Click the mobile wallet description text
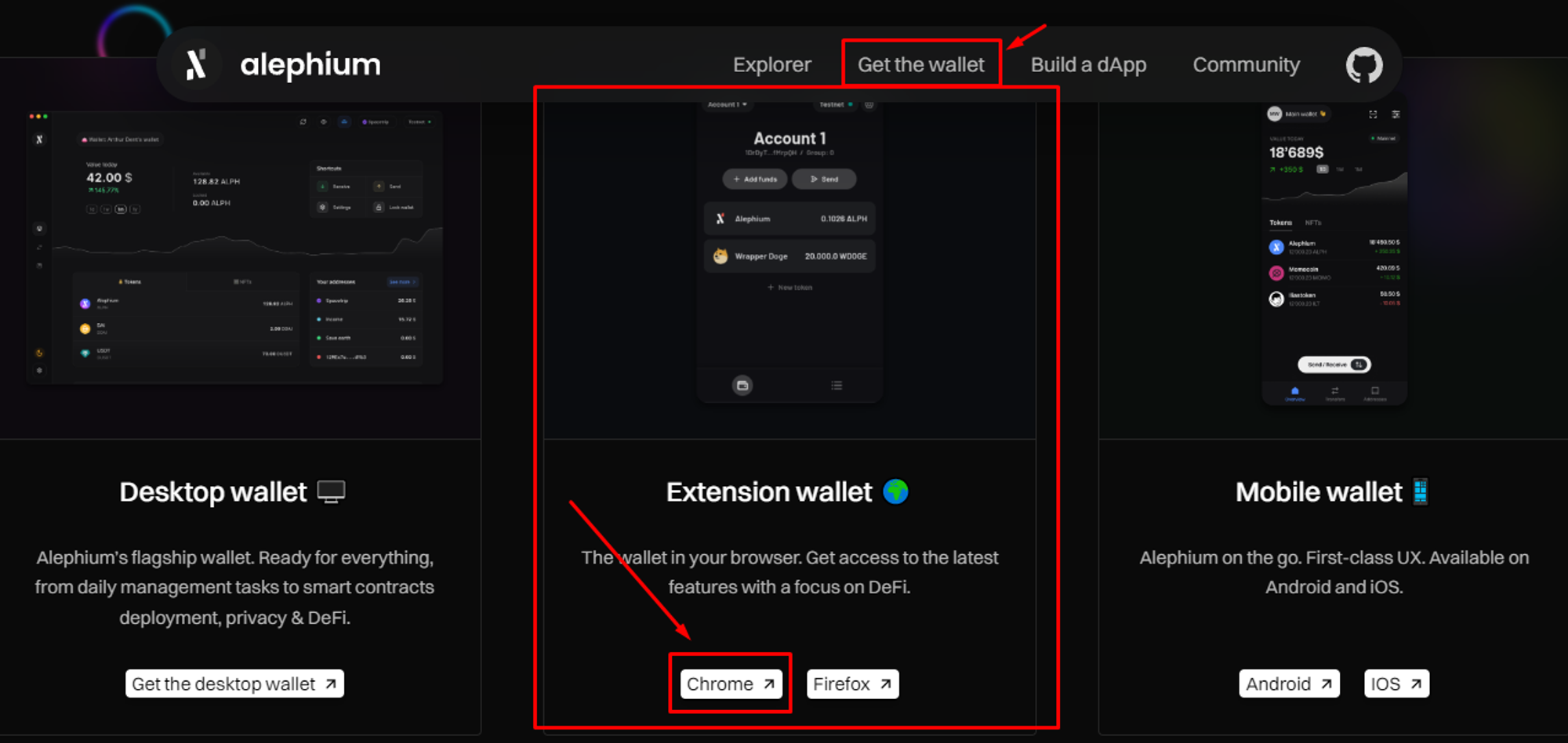This screenshot has height=743, width=1568. (1334, 572)
